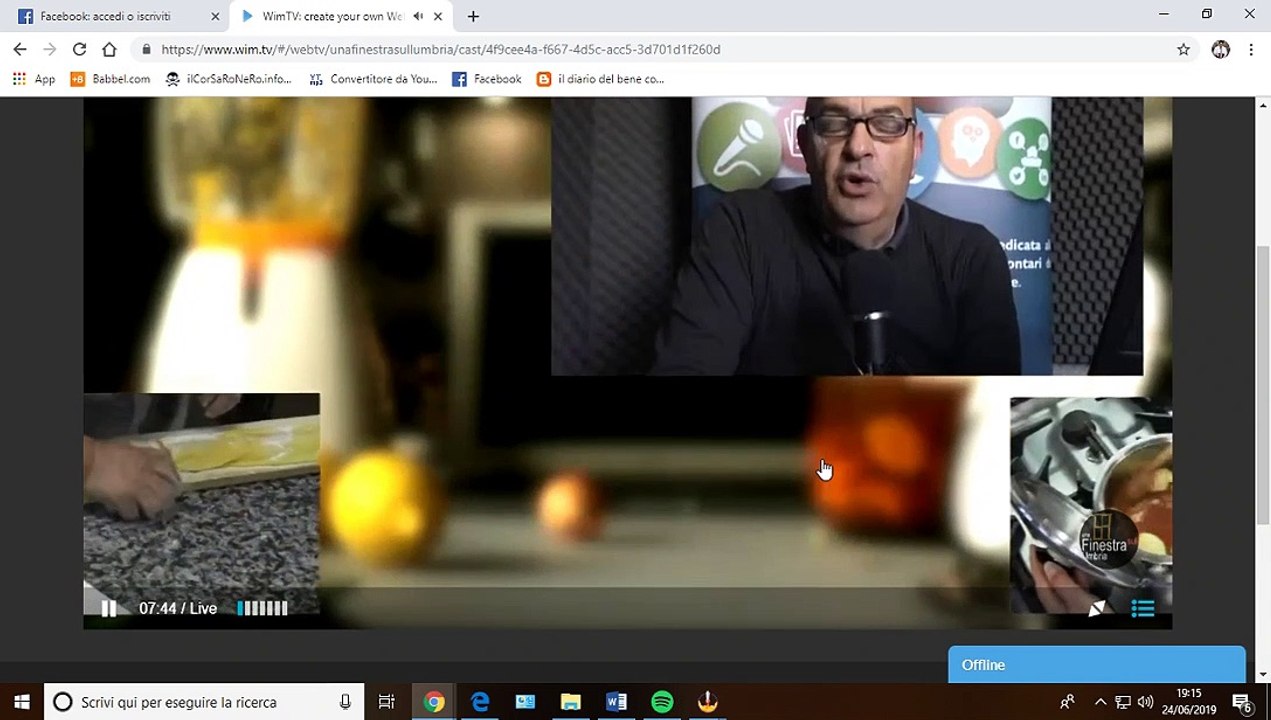Open the ilCorSaRoNeRo.info bookmark

click(229, 79)
